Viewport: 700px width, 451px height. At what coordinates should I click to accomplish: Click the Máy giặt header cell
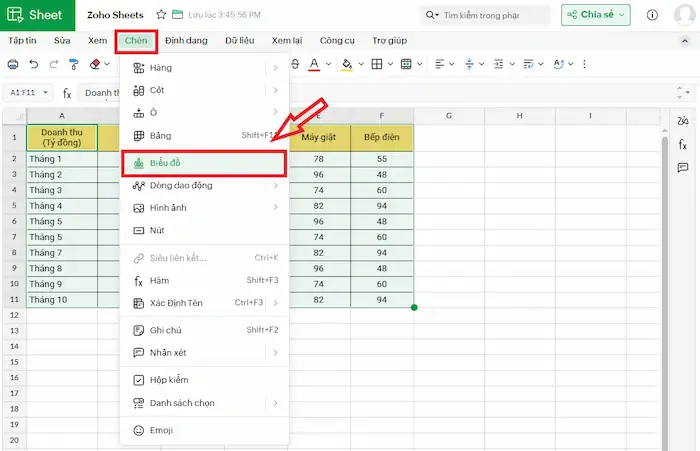tap(318, 137)
